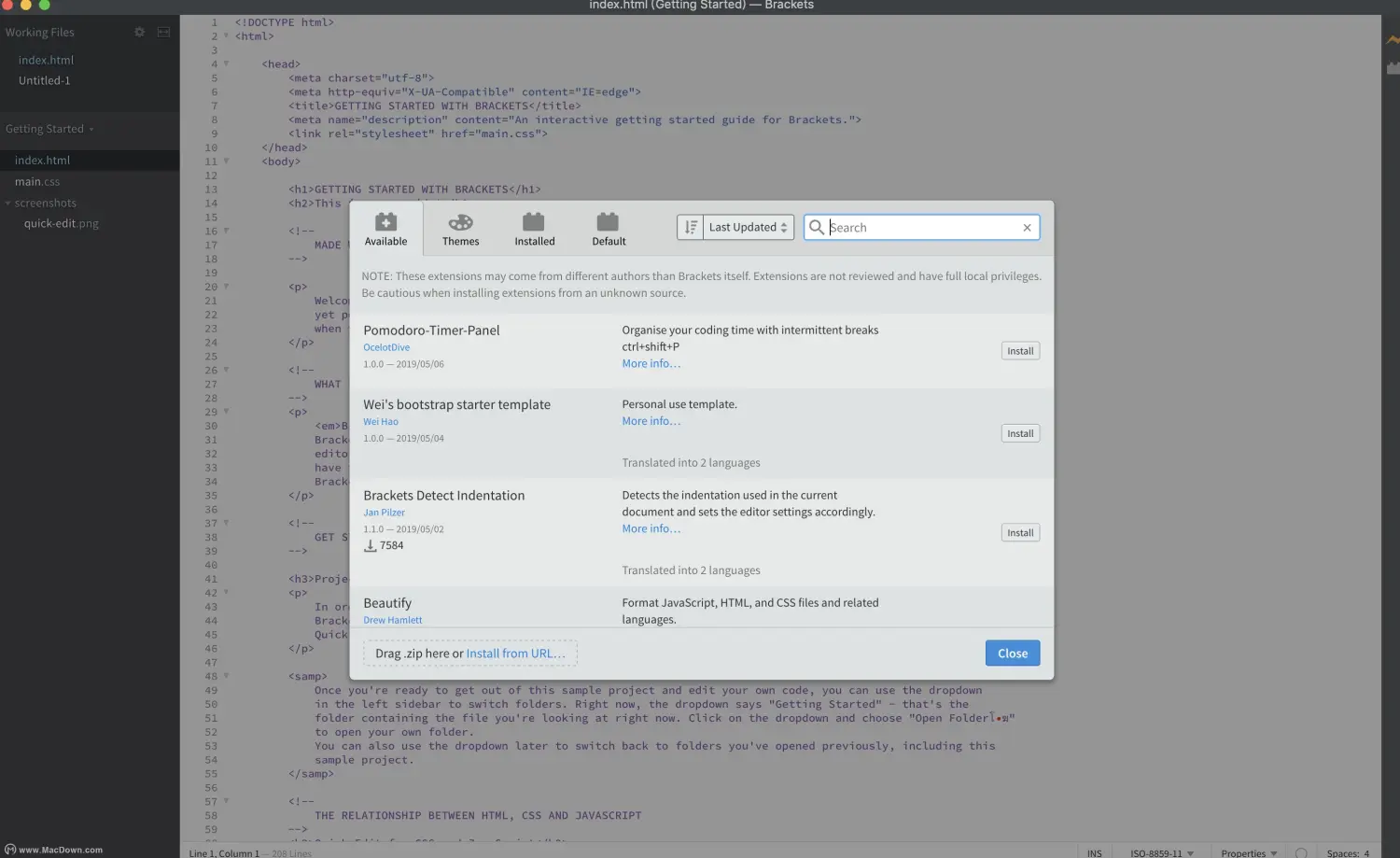
Task: Open More info for Pomodoro-Timer-Panel
Action: click(x=651, y=363)
